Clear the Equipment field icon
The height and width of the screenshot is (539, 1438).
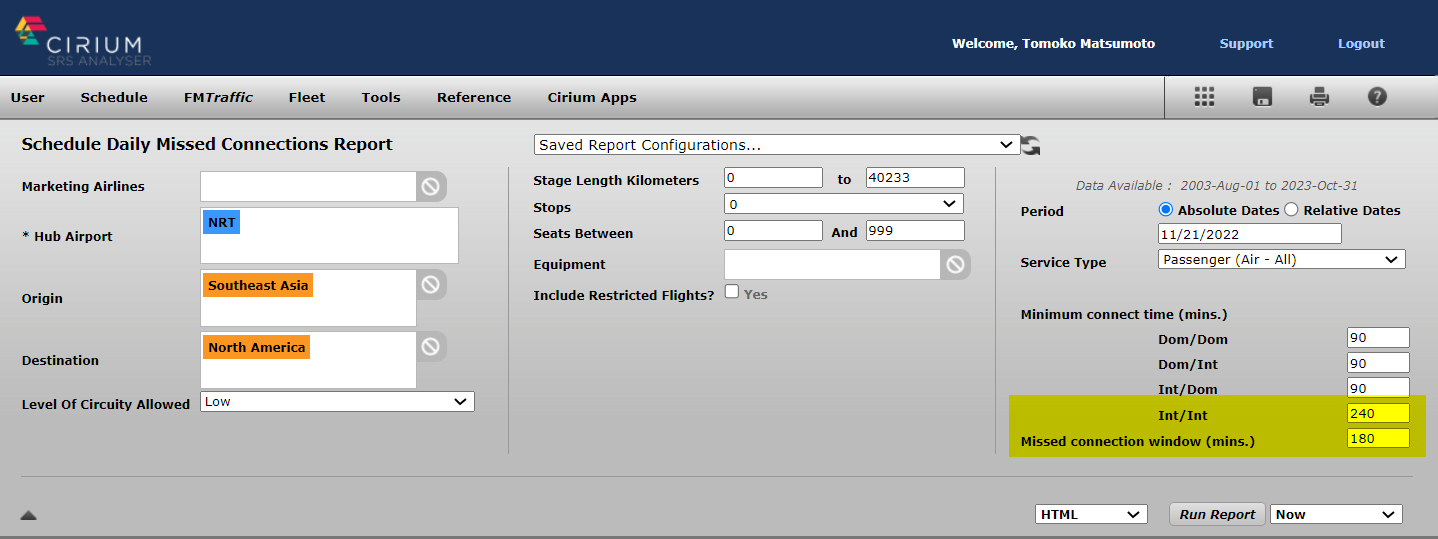coord(955,264)
